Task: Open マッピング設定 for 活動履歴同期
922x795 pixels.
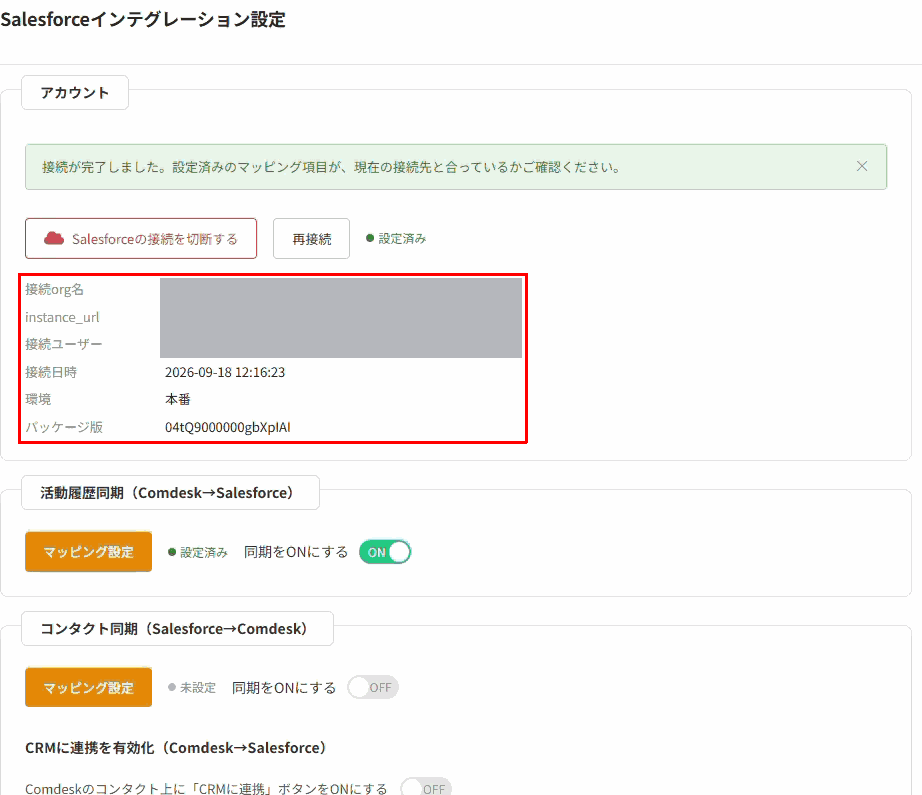Action: [x=89, y=552]
